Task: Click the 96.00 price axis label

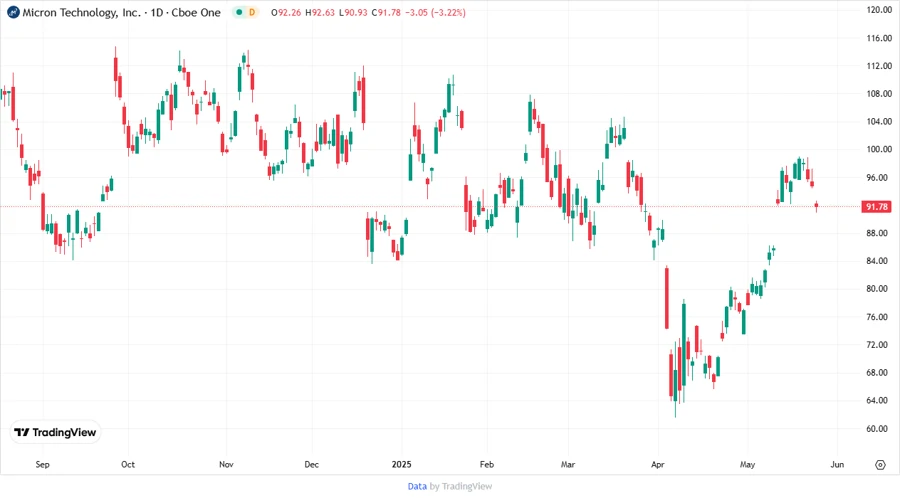Action: 879,178
